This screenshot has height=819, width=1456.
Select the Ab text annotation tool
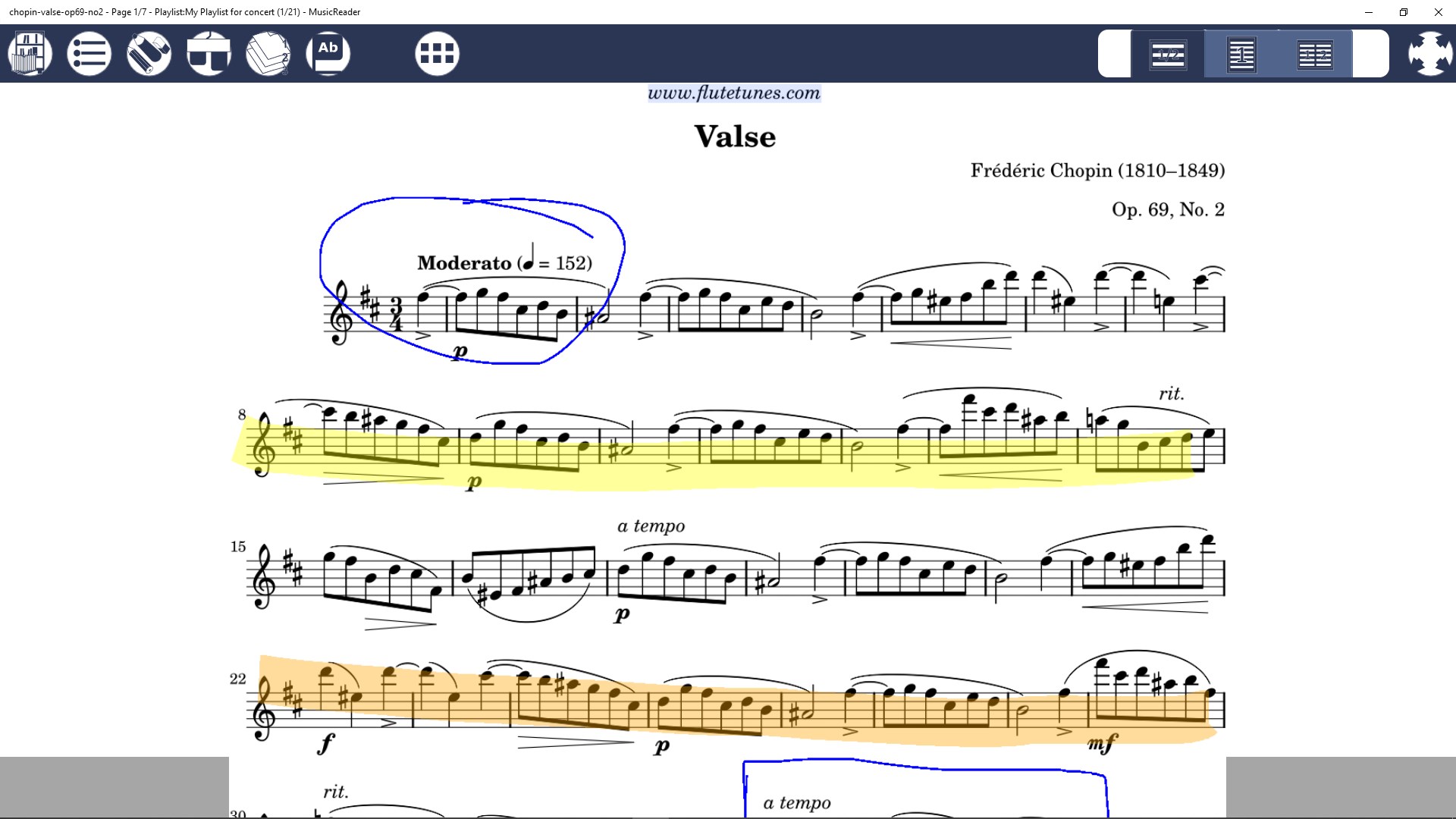coord(328,54)
